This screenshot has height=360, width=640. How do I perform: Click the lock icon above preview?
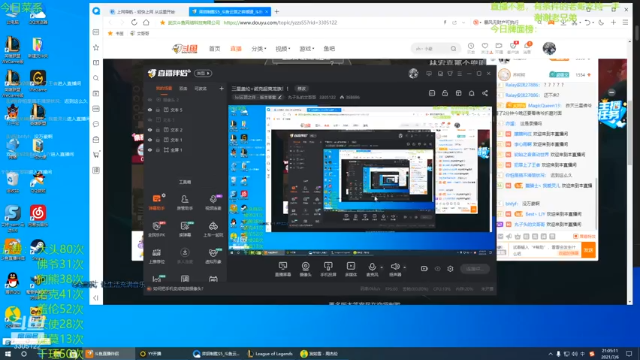click(x=445, y=93)
